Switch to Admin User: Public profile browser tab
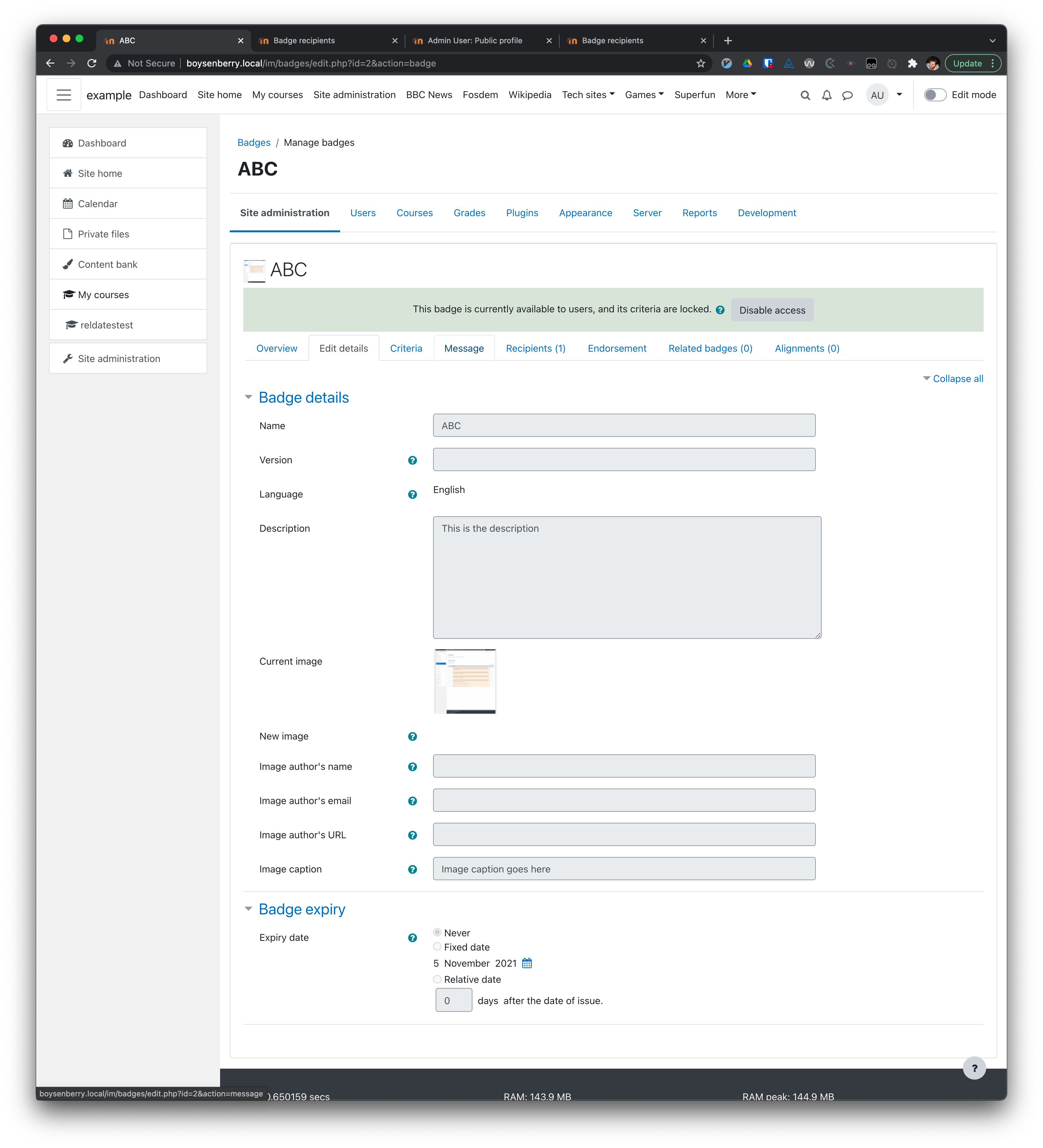This screenshot has width=1043, height=1148. point(481,40)
